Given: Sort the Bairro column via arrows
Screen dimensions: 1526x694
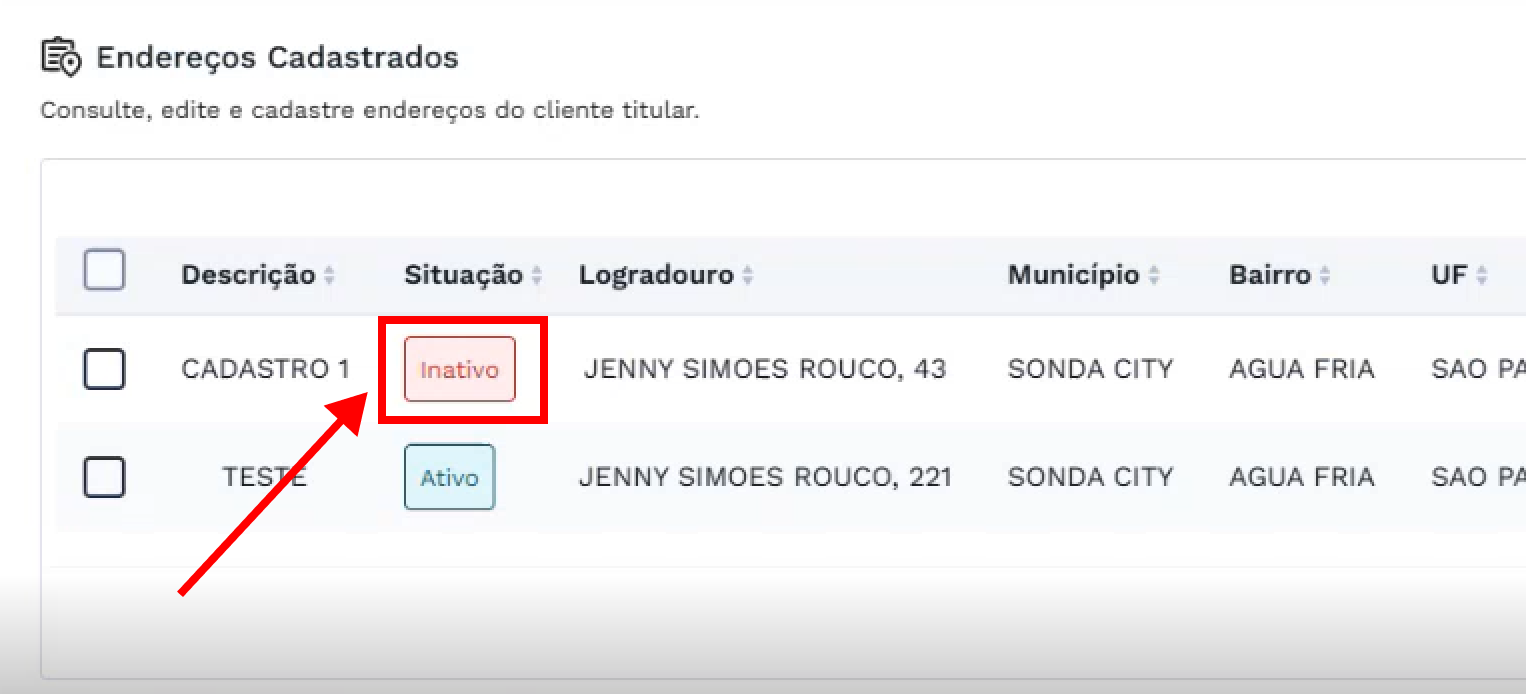Looking at the screenshot, I should point(1324,276).
